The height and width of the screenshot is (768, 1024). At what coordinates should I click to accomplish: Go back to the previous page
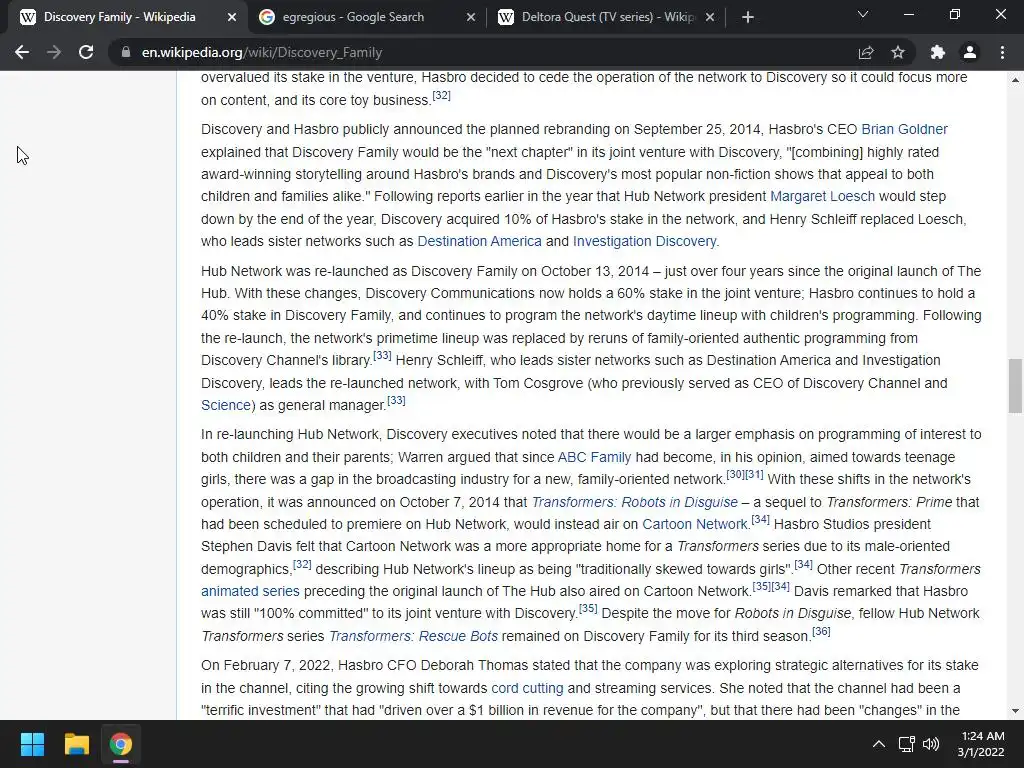22,52
